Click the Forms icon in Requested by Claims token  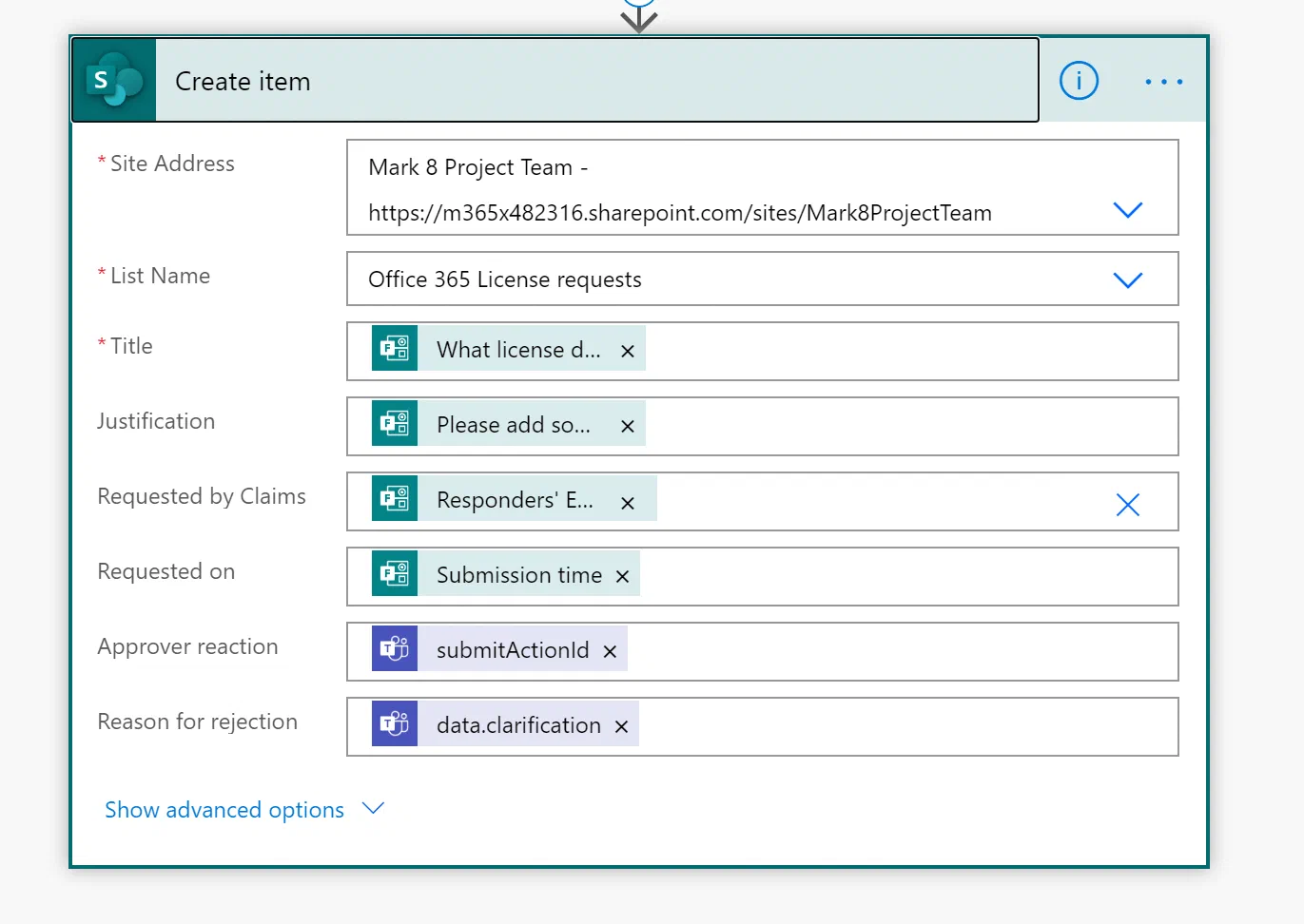[395, 498]
